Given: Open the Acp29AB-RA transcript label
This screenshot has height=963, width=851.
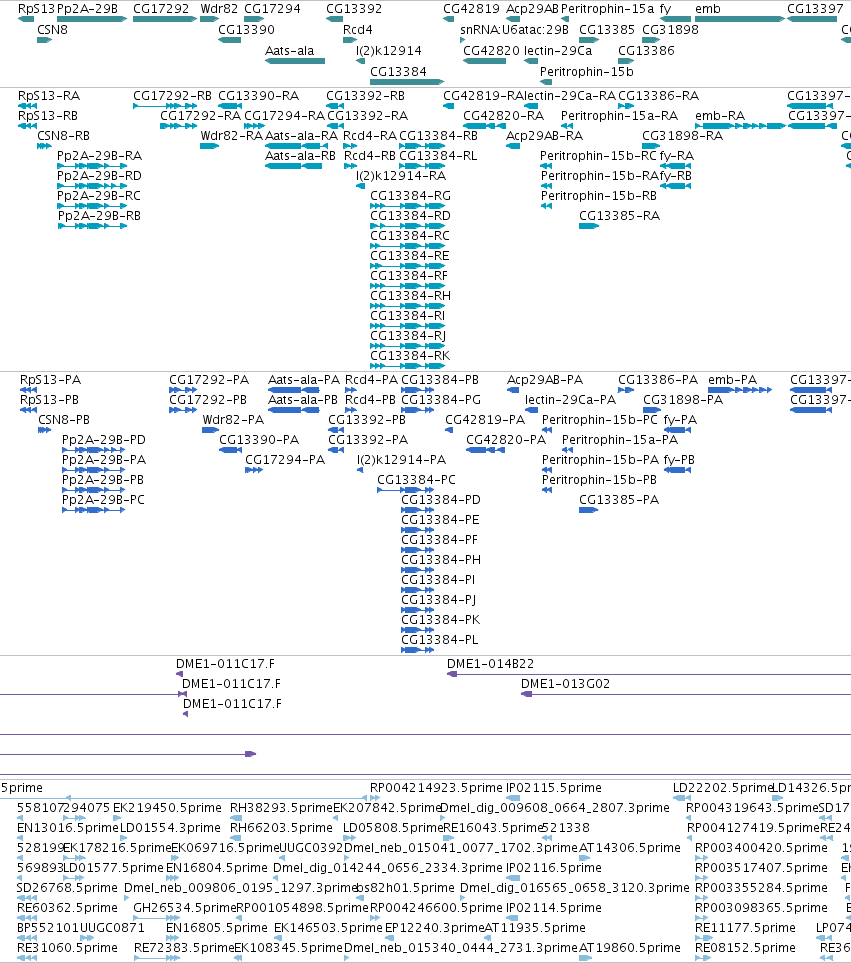Looking at the screenshot, I should (545, 136).
